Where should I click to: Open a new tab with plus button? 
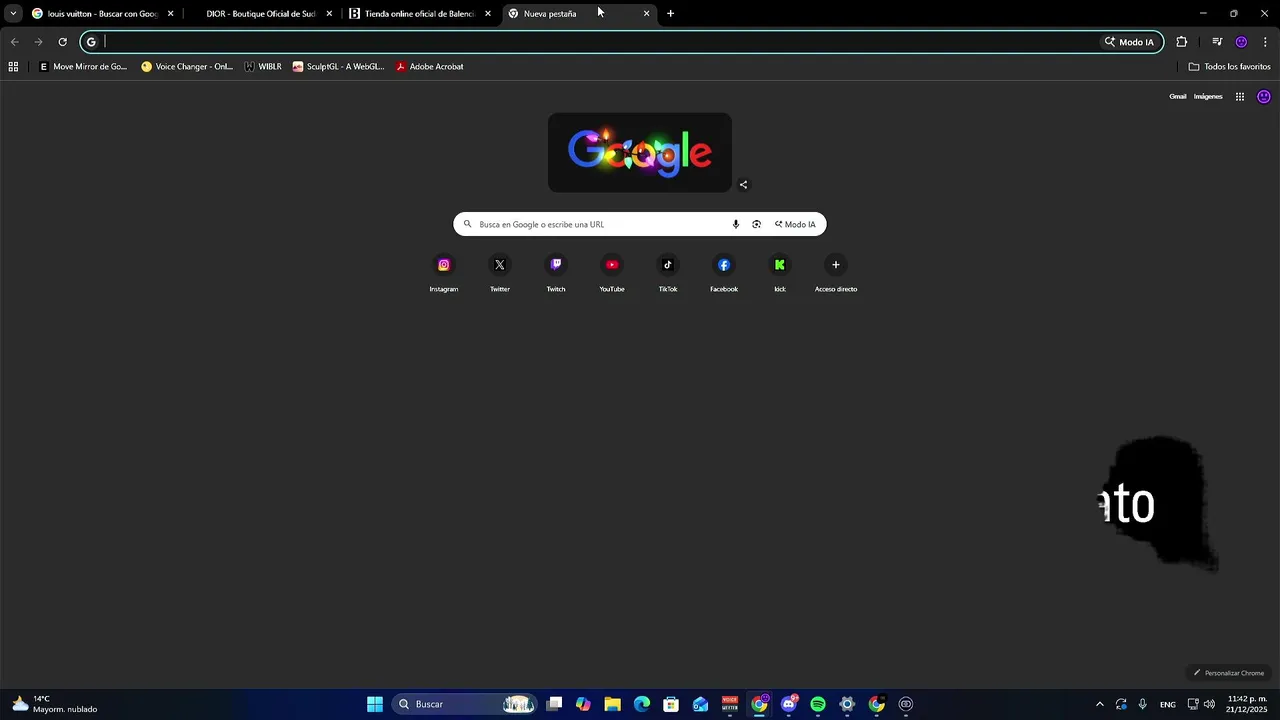[670, 14]
